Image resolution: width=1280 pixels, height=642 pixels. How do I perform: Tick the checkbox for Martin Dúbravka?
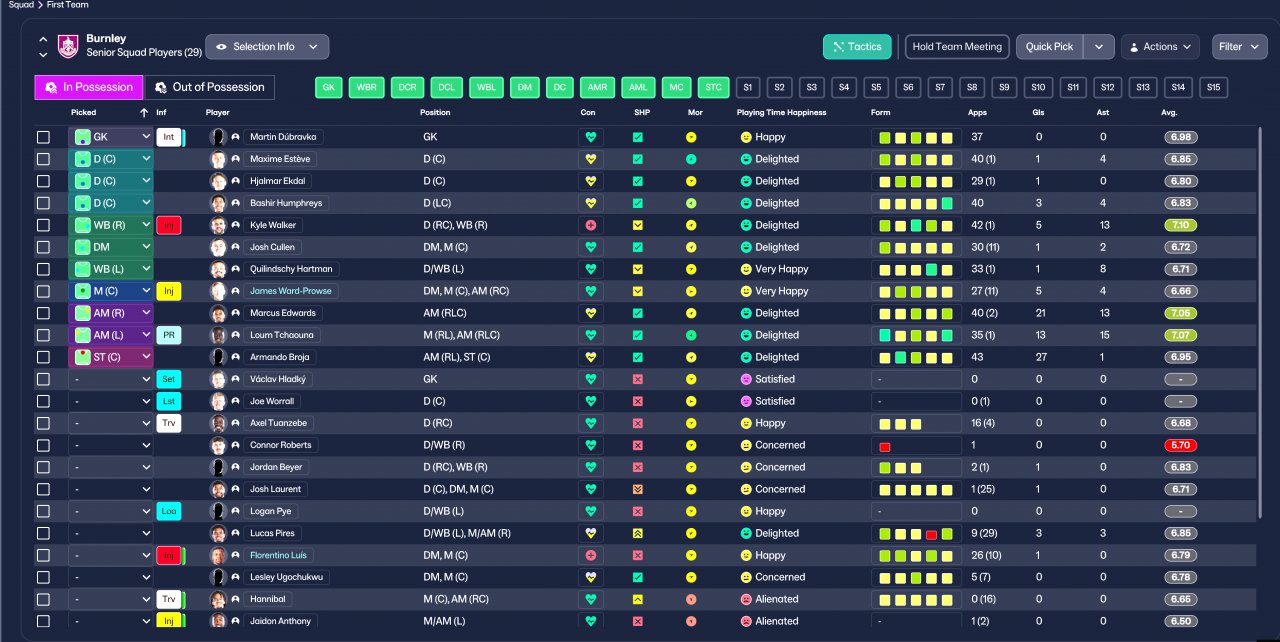point(43,137)
